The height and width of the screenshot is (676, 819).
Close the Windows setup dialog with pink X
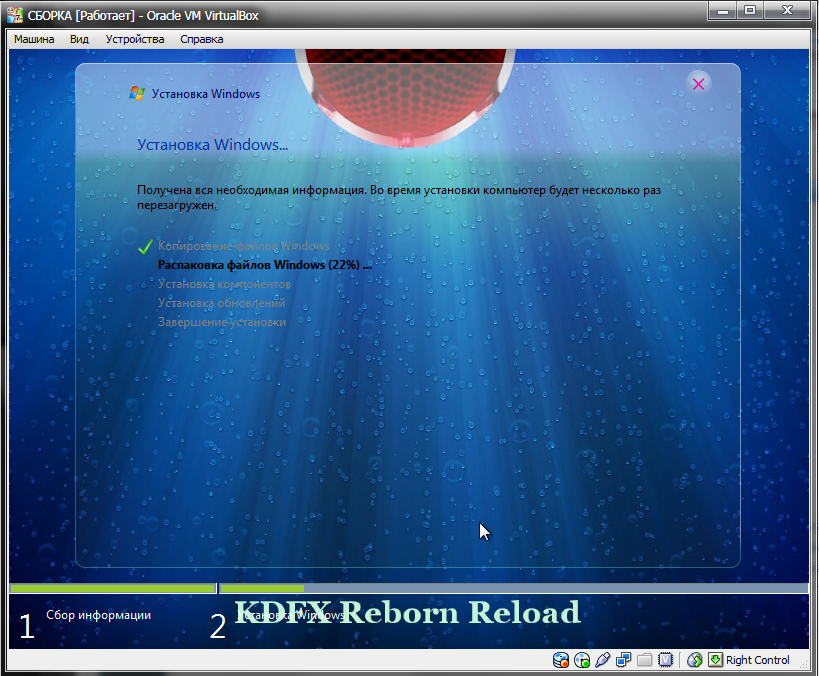point(698,84)
